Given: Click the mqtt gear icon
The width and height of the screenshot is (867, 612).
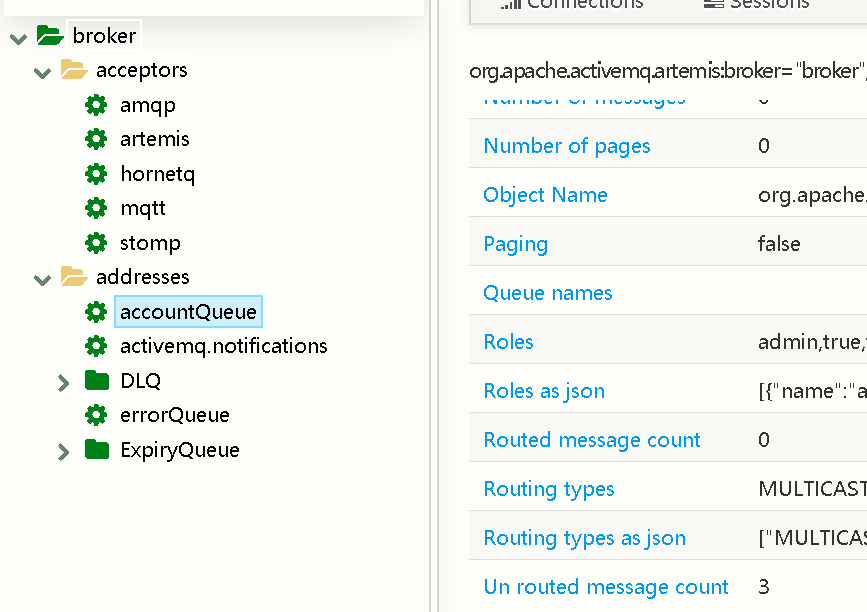Looking at the screenshot, I should [96, 208].
